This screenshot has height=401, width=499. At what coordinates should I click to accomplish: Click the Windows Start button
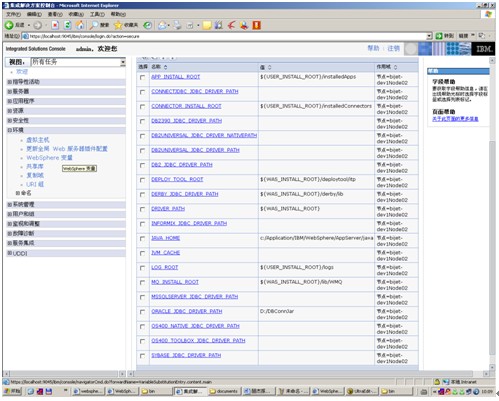(x=12, y=391)
